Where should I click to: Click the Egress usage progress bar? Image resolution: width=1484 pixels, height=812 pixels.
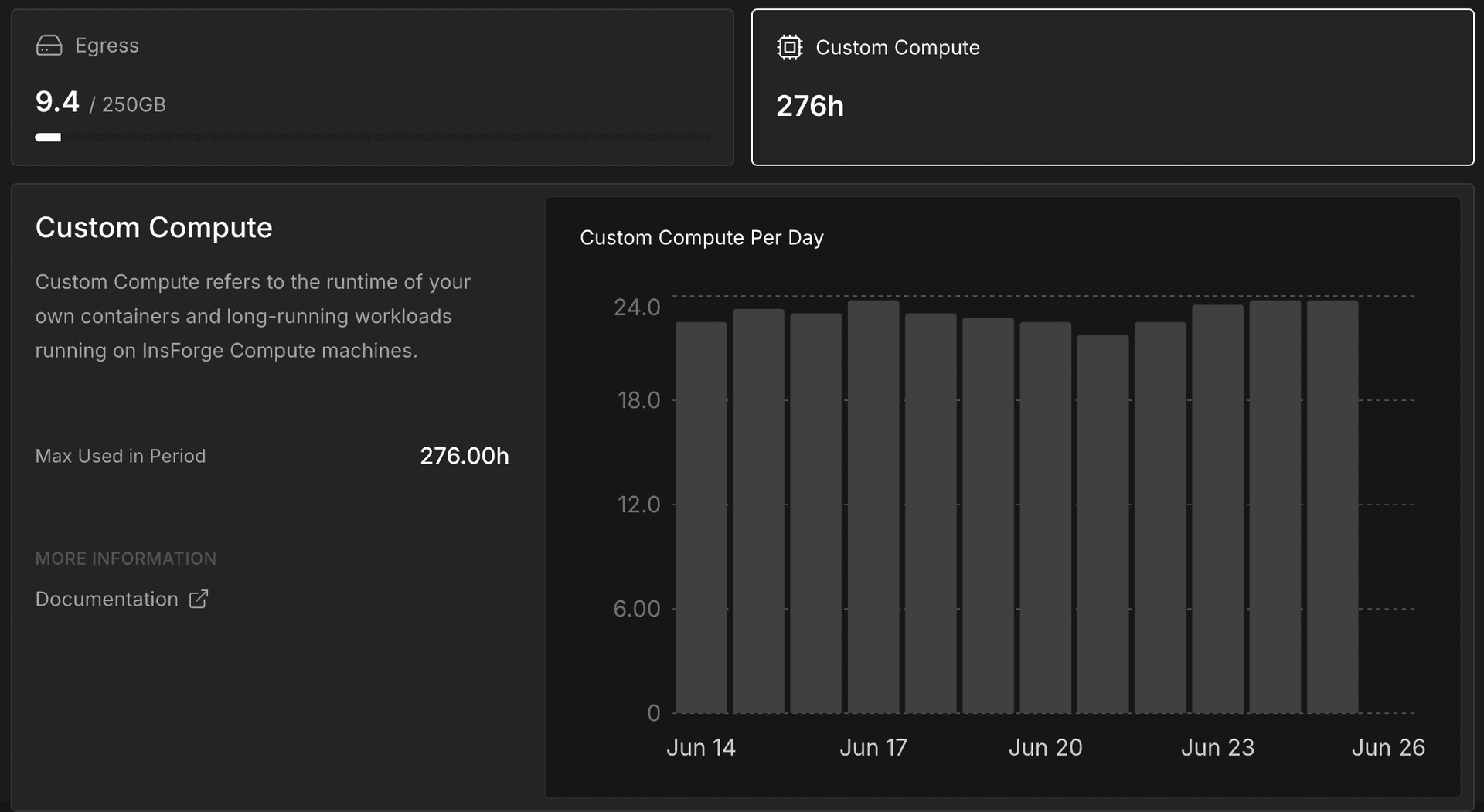[372, 138]
